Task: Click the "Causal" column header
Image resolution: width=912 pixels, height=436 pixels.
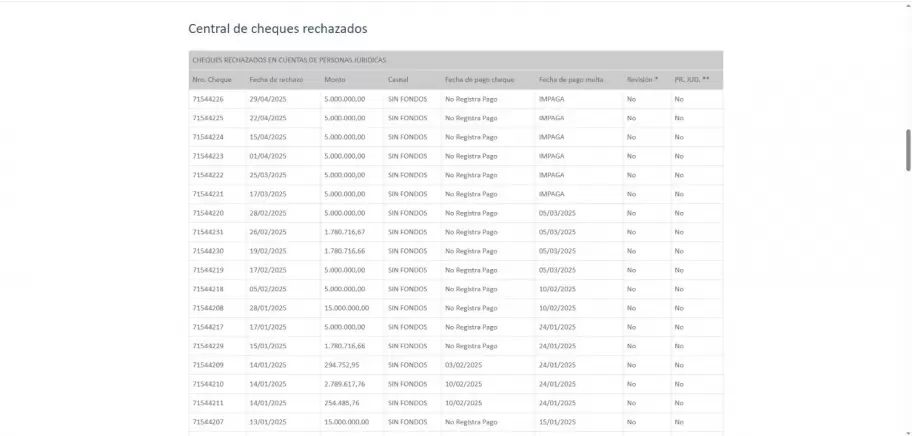Action: point(398,80)
